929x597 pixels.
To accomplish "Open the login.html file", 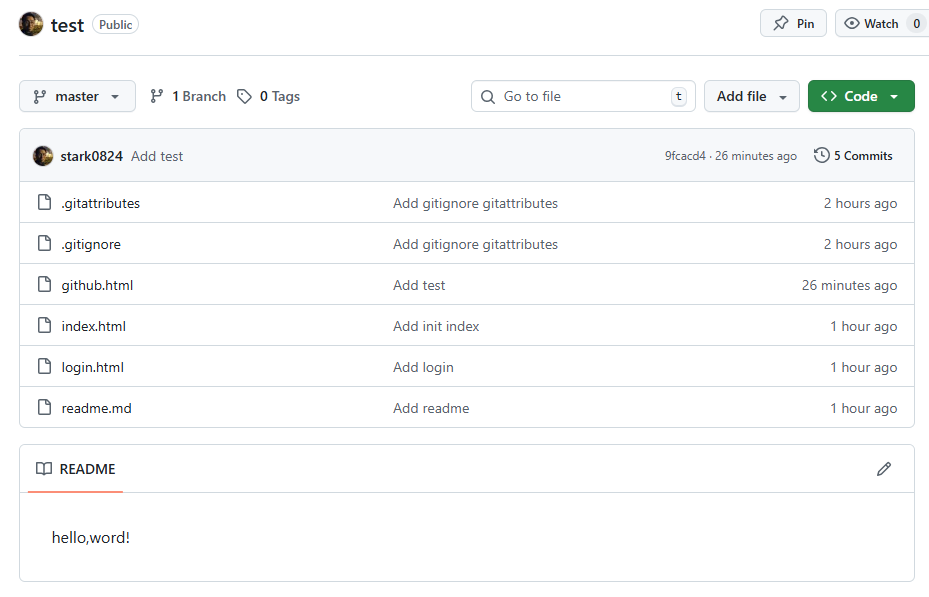I will (92, 367).
